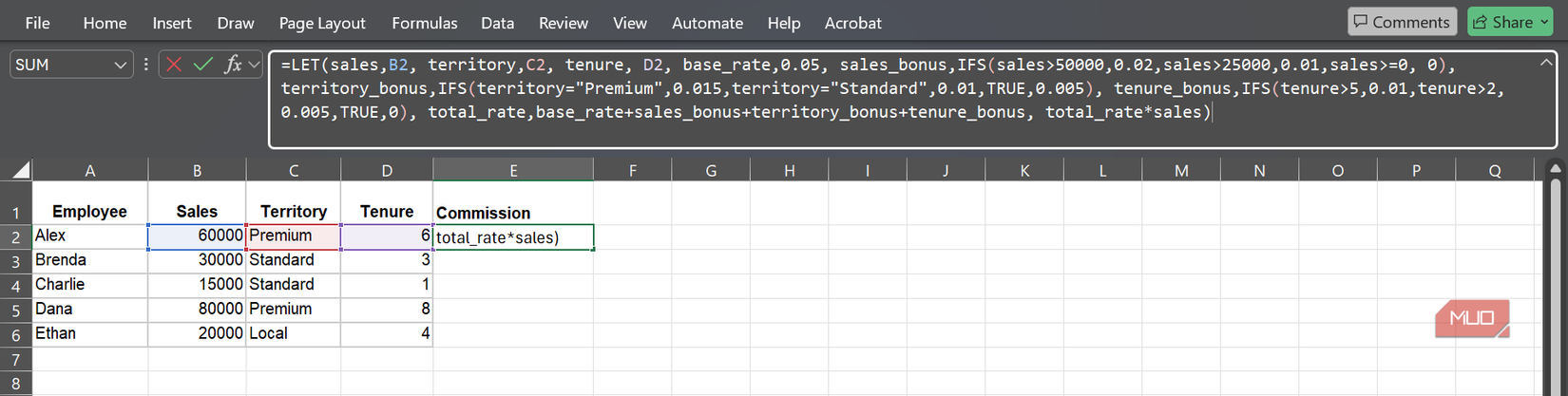The height and width of the screenshot is (396, 1568).
Task: Open the Help tab
Action: coord(784,23)
